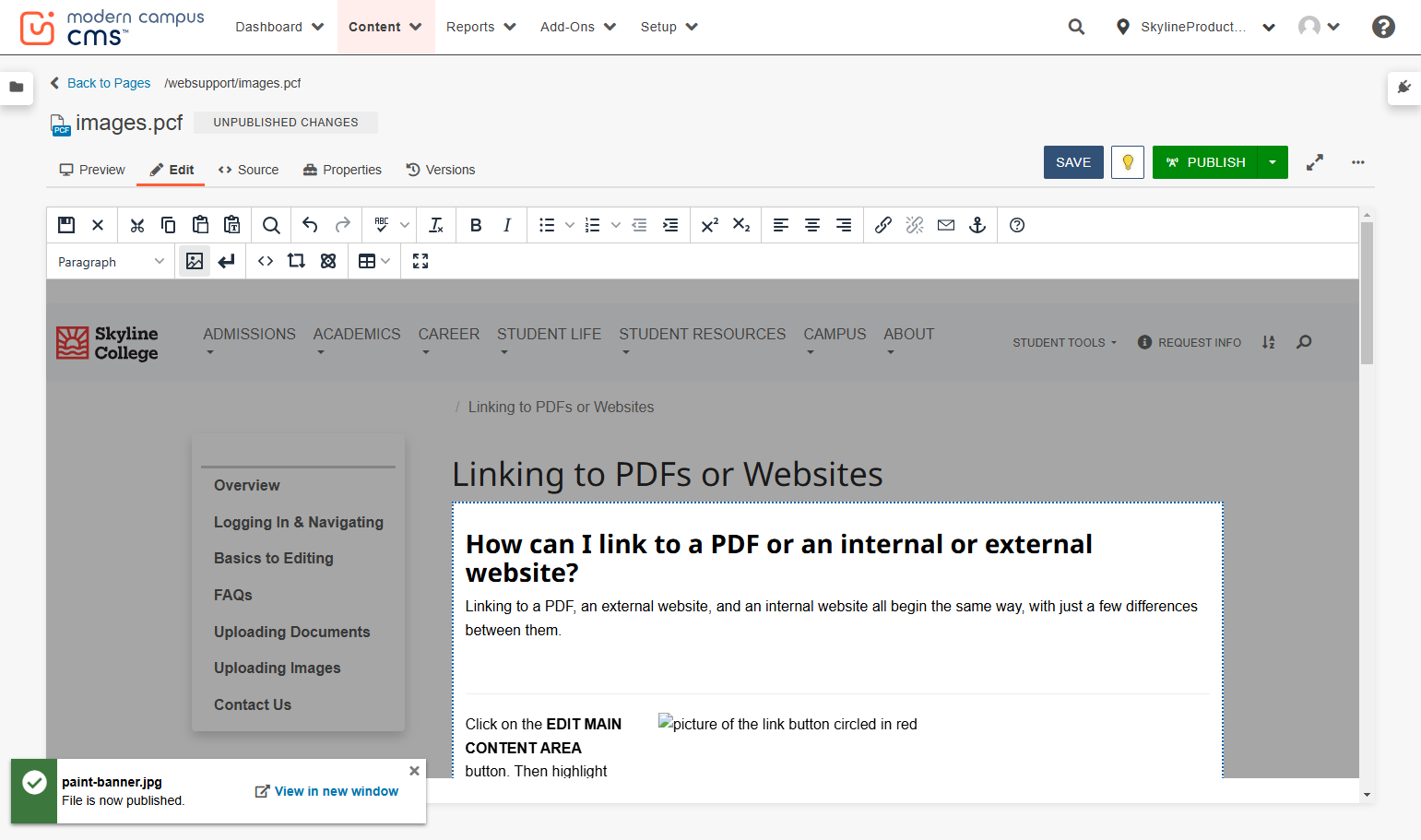The image size is (1421, 840).
Task: Open the gadgets plug sidebar
Action: point(1404,88)
